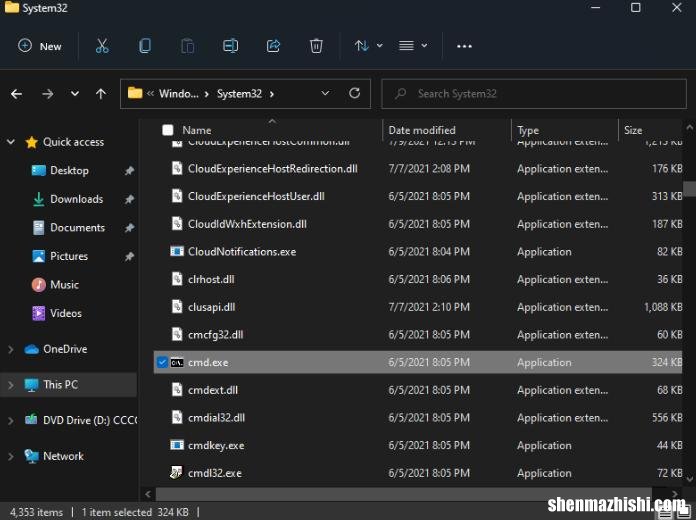Open the Sort options dropdown

coord(368,46)
